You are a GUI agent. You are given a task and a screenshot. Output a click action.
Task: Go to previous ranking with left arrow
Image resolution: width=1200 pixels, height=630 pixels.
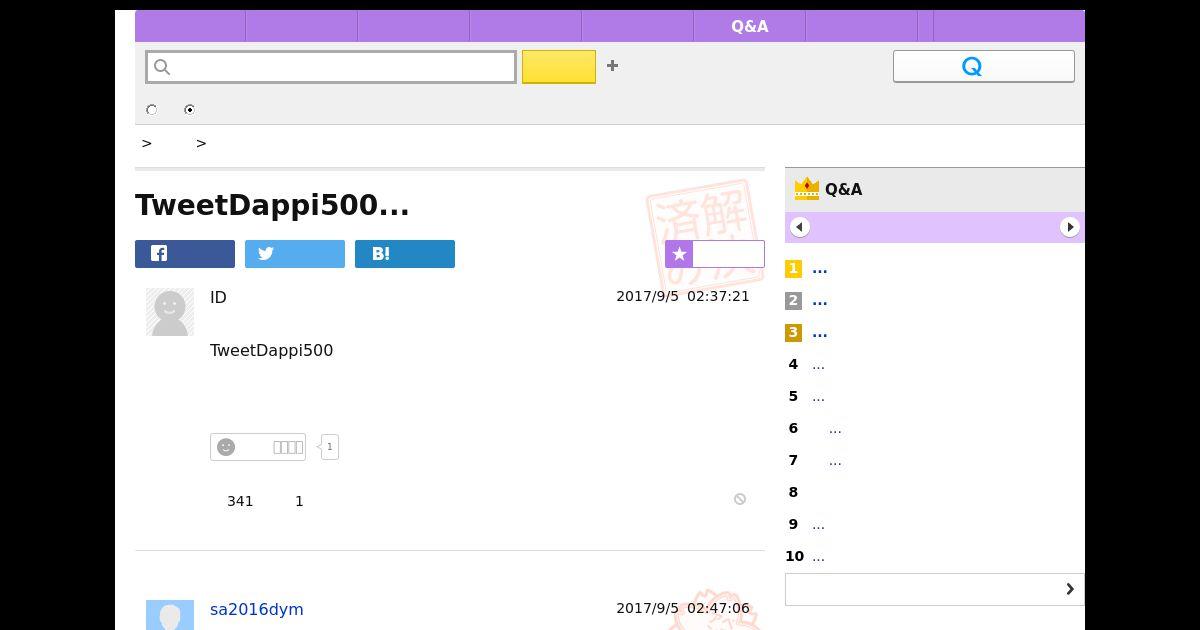[800, 227]
